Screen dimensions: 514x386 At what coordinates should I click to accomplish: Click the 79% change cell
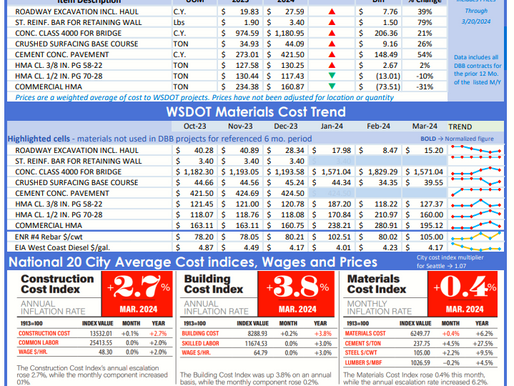[x=425, y=22]
